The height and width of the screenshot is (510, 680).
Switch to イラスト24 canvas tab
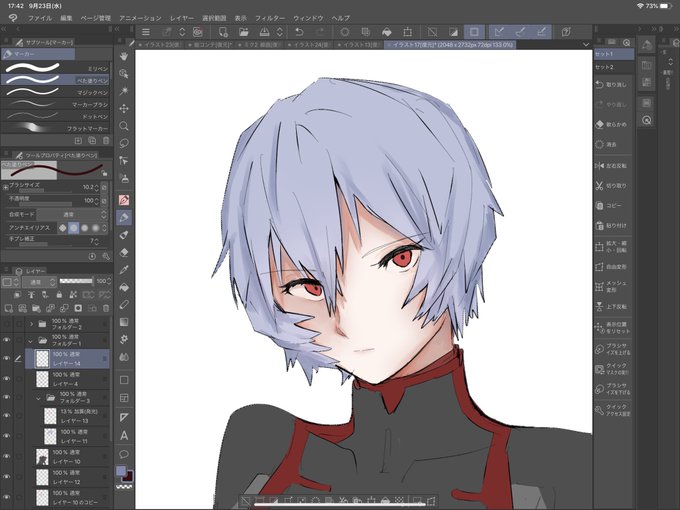[309, 45]
